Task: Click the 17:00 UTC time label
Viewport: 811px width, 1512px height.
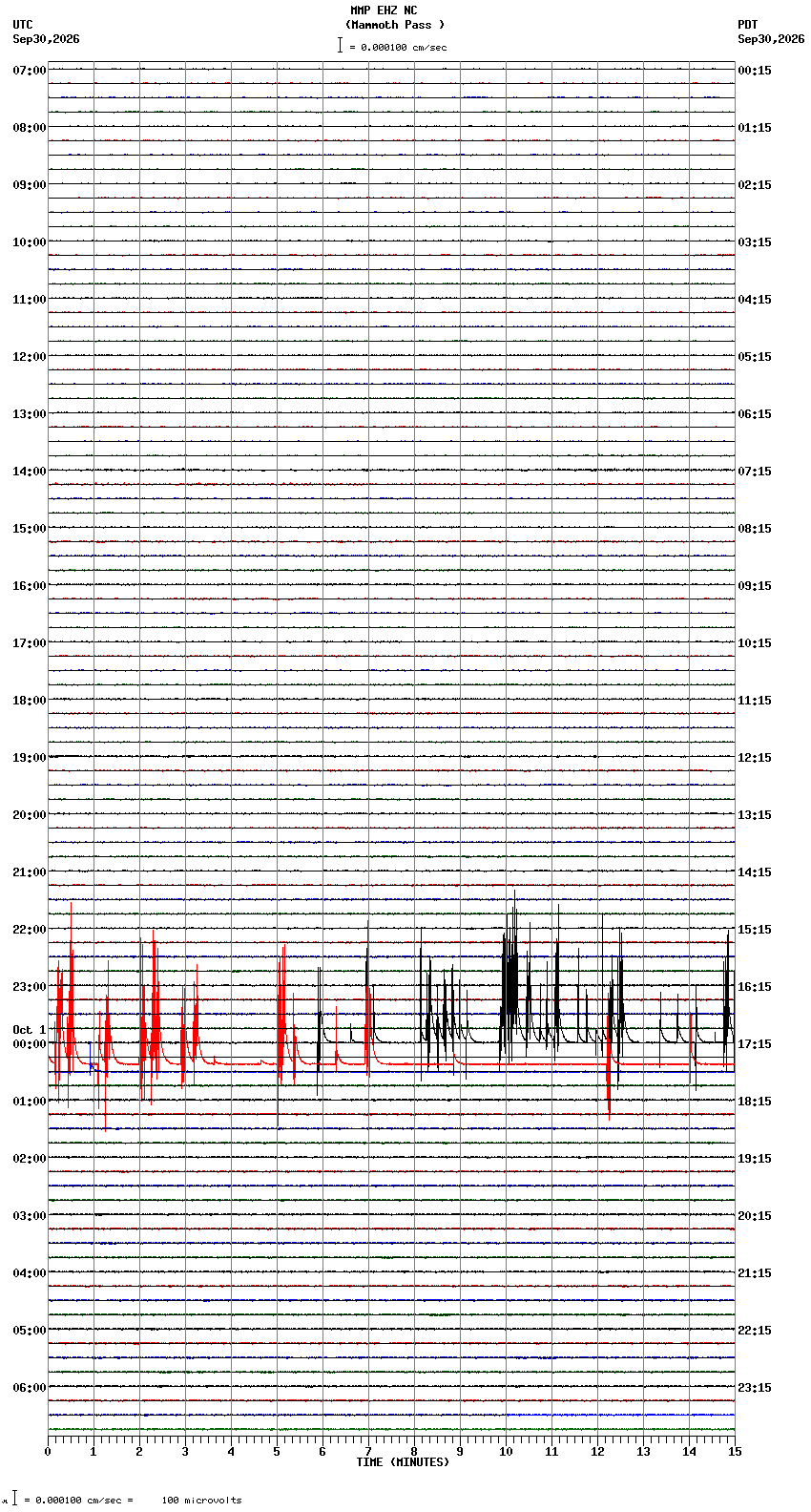Action: coord(30,643)
